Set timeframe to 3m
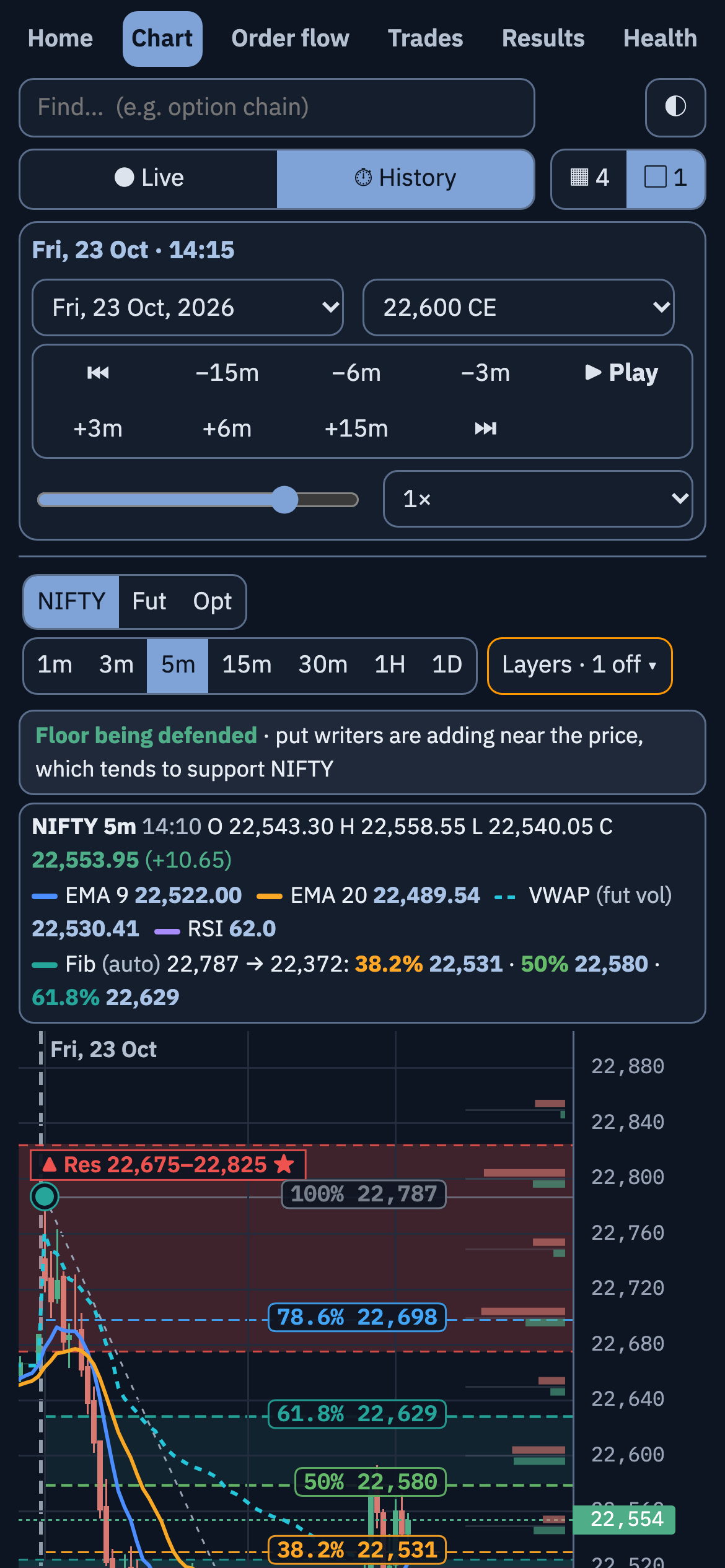725x1568 pixels. tap(116, 666)
